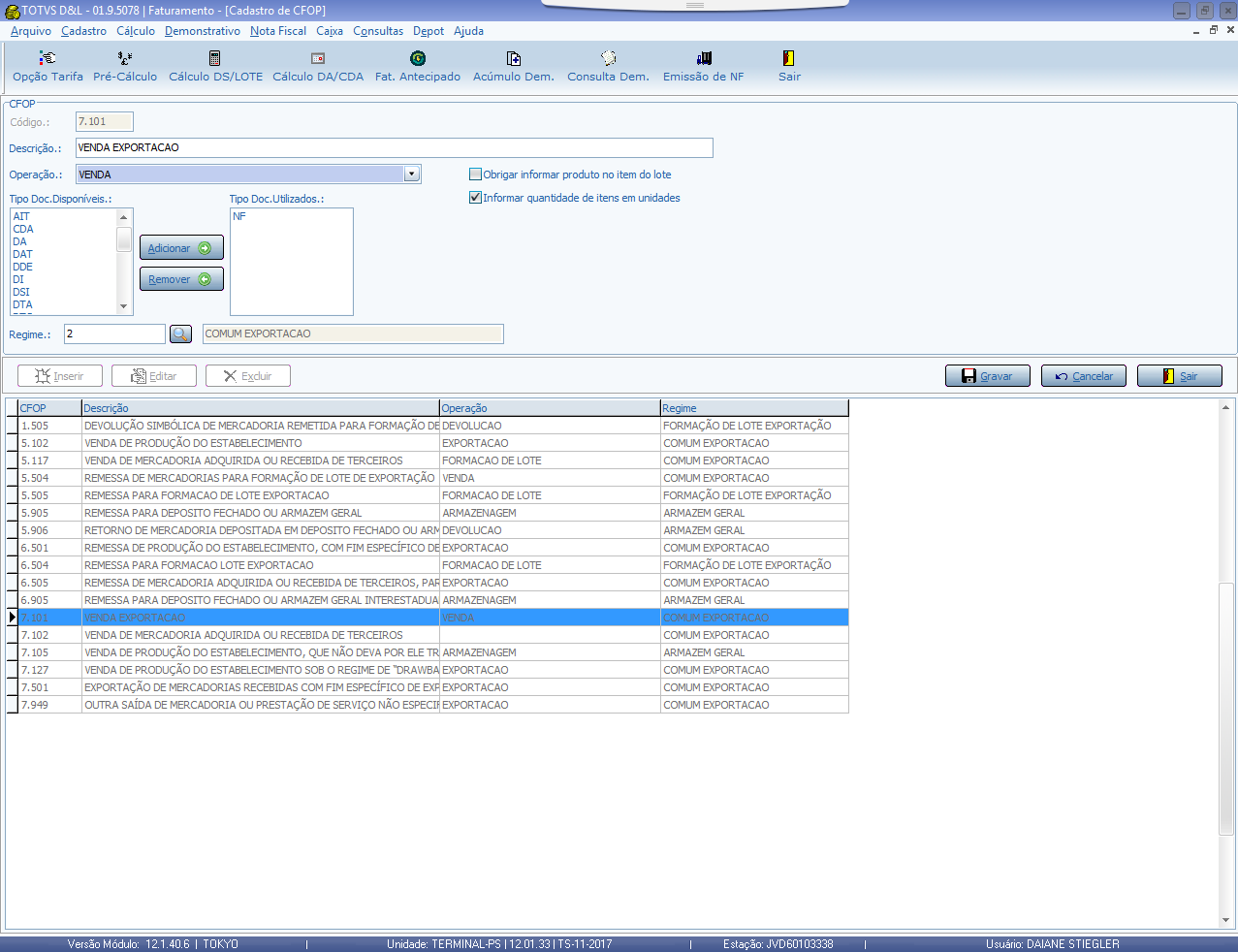The width and height of the screenshot is (1238, 952).
Task: Click the Sair button beside Cancelar
Action: coord(1180,376)
